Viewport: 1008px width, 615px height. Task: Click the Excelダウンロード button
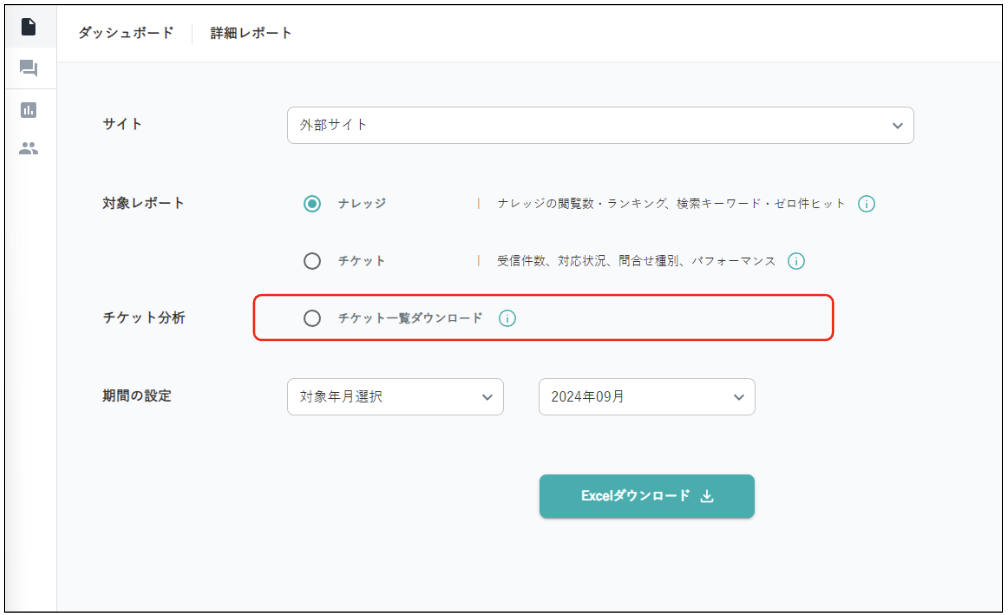click(x=647, y=496)
